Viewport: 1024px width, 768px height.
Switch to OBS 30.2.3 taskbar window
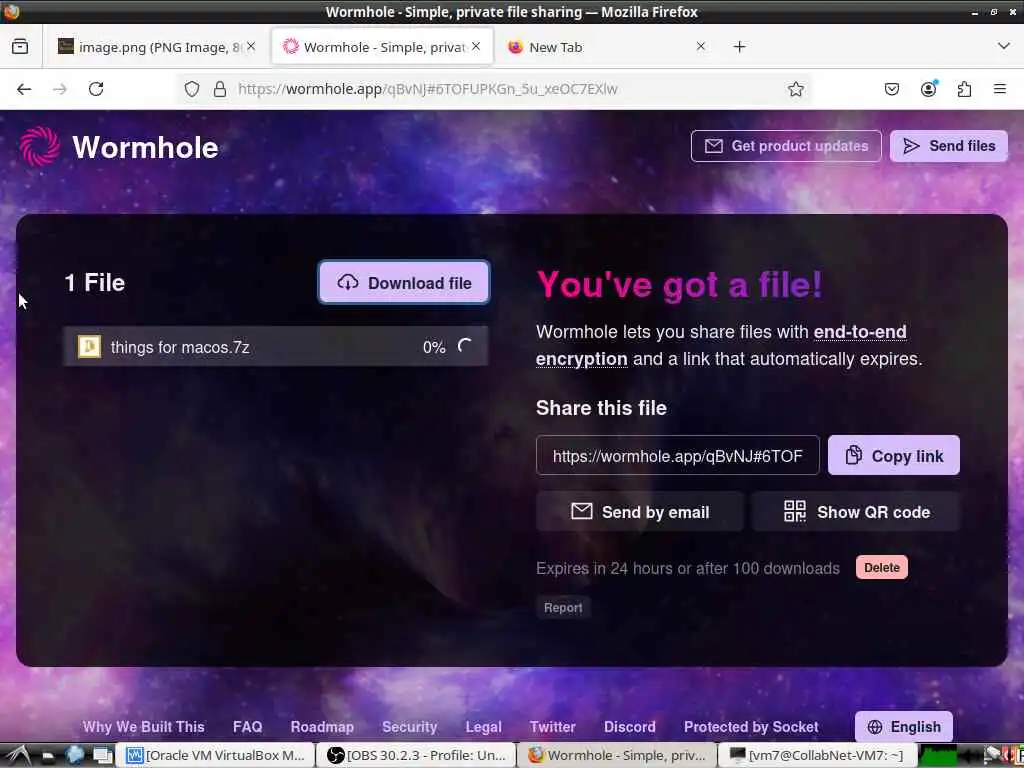tap(417, 756)
